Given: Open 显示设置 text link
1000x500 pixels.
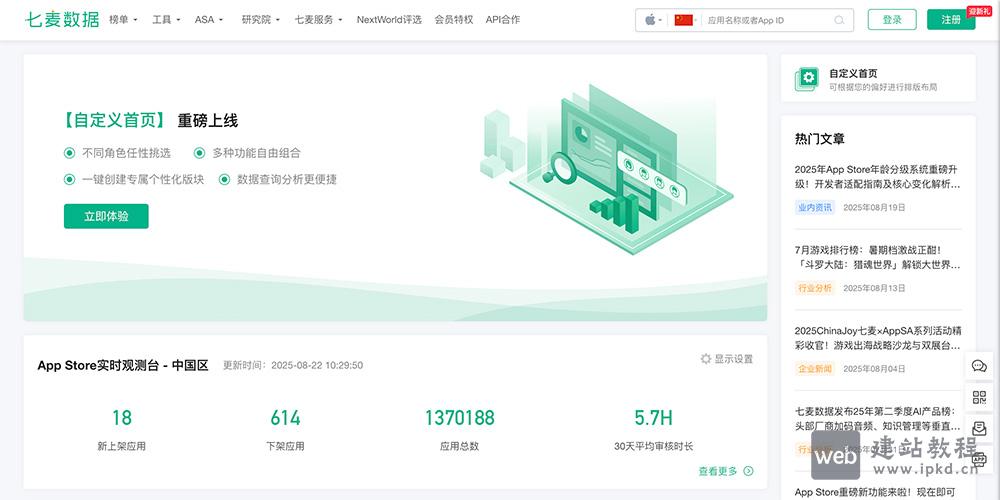Looking at the screenshot, I should (733, 359).
